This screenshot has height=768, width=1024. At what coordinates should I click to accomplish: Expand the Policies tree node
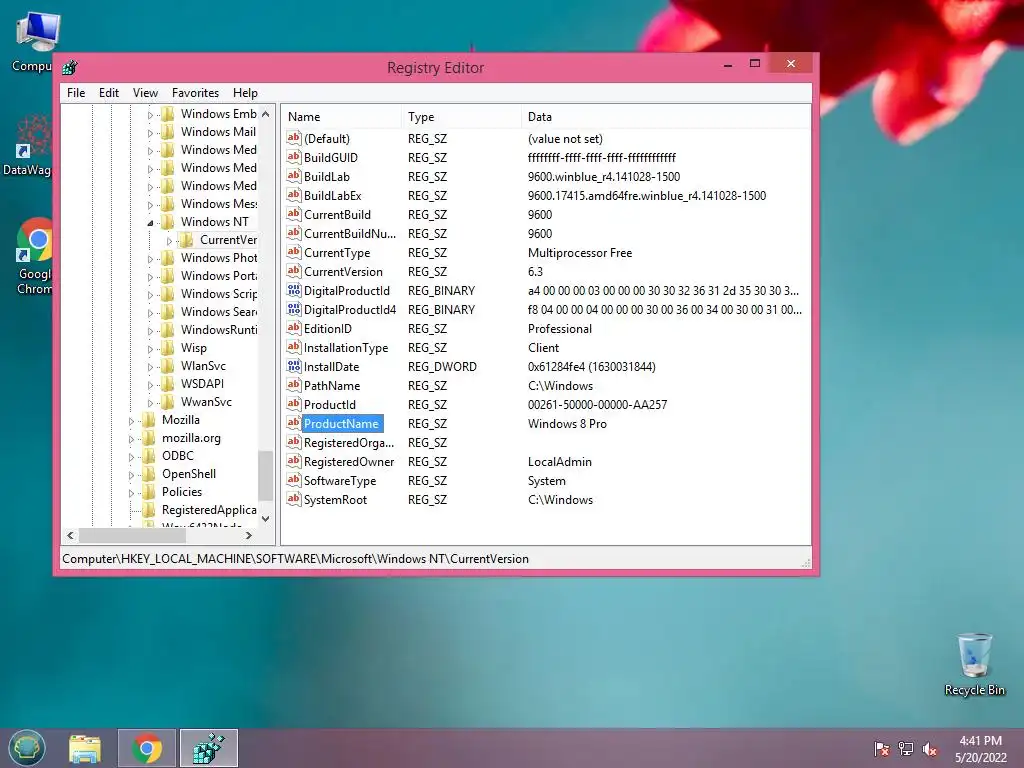point(131,493)
